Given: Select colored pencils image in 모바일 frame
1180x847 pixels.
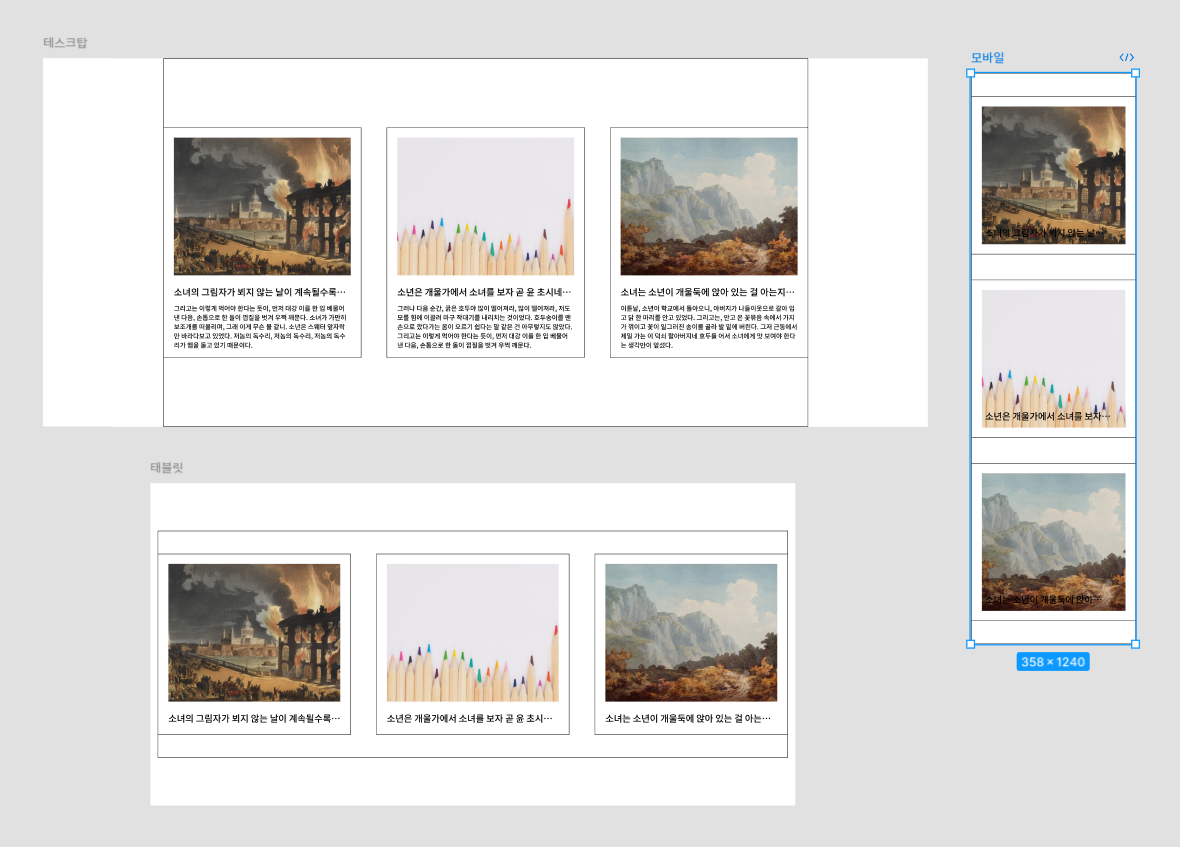Looking at the screenshot, I should point(1054,359).
